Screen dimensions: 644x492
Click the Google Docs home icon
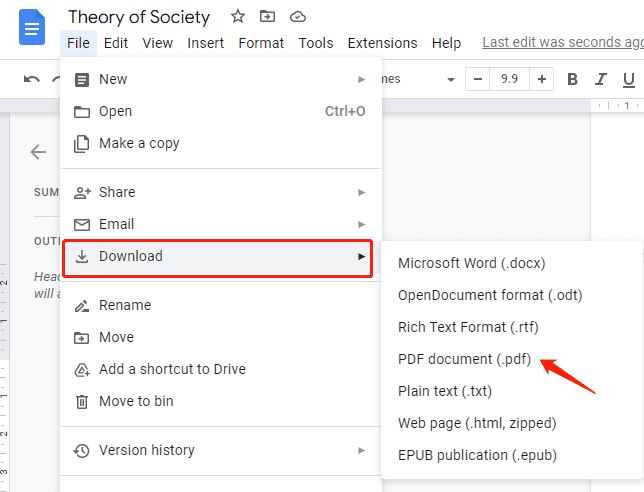tap(32, 28)
